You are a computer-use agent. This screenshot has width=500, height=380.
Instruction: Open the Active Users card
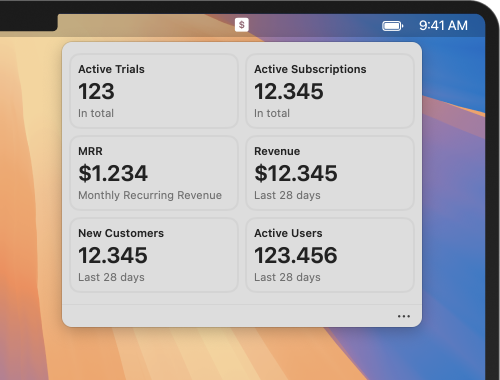pyautogui.click(x=330, y=255)
